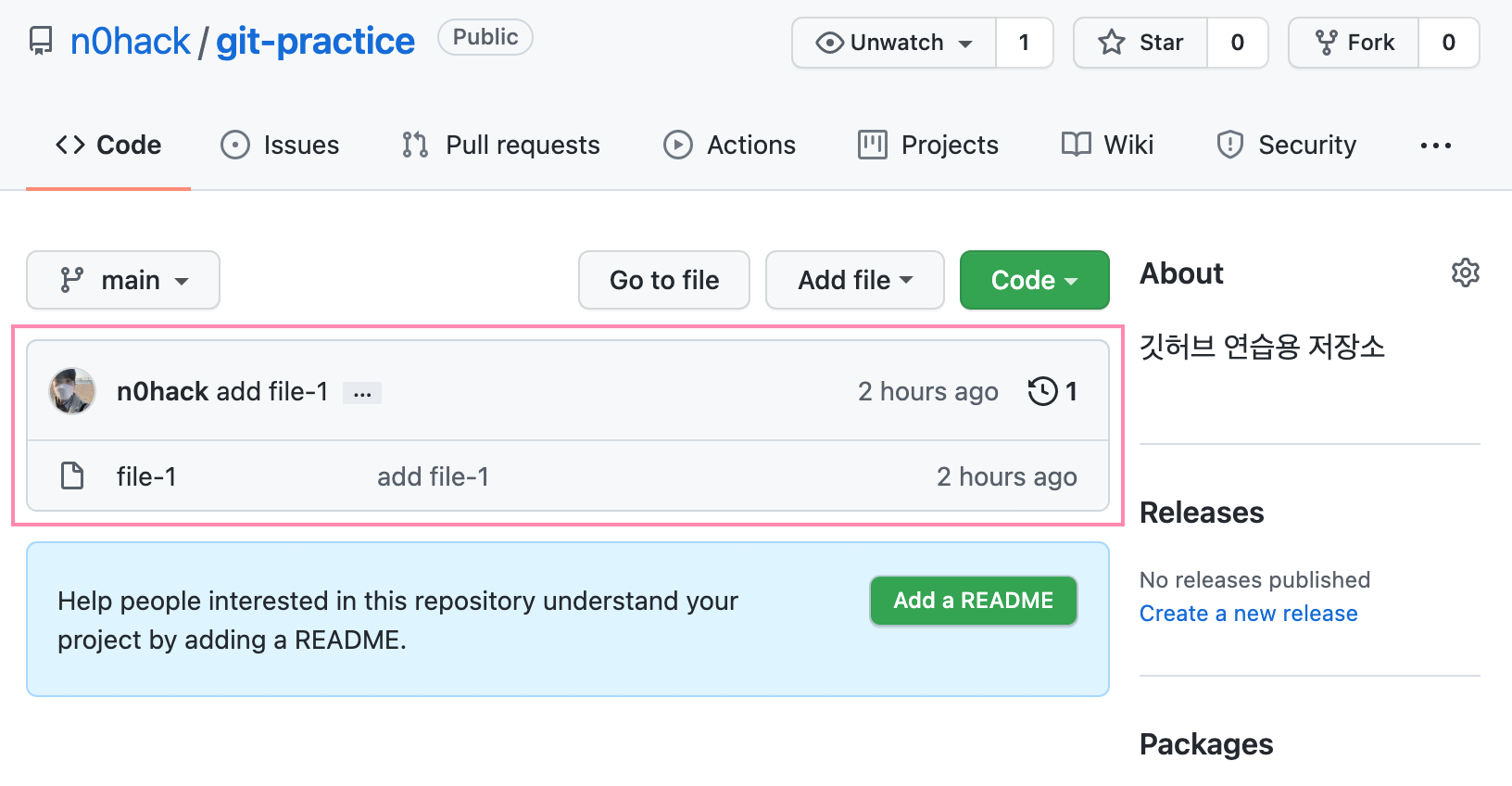Image resolution: width=1512 pixels, height=786 pixels.
Task: Click Create a new release link
Action: tap(1249, 614)
